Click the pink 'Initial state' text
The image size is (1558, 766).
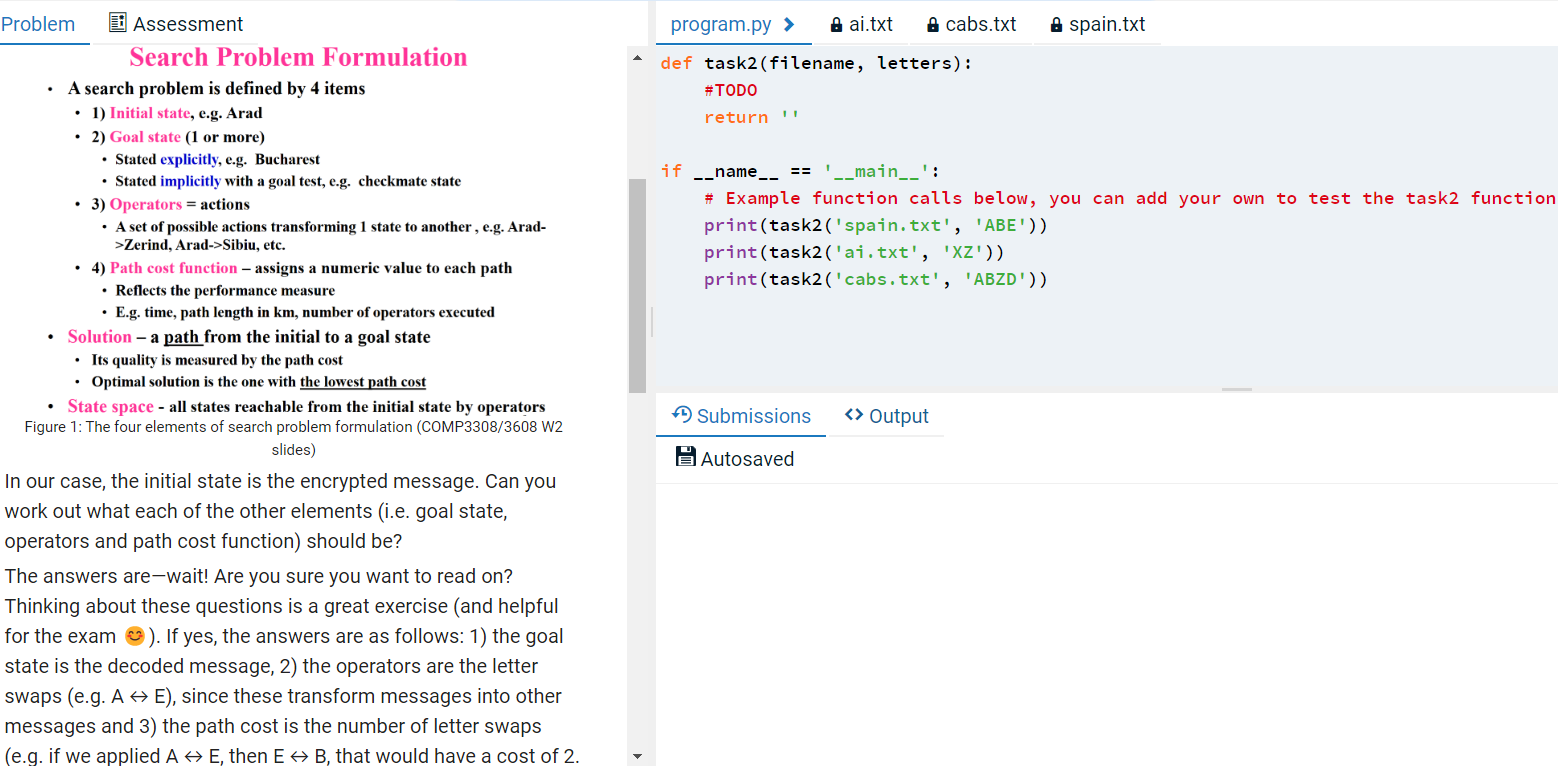(x=150, y=113)
